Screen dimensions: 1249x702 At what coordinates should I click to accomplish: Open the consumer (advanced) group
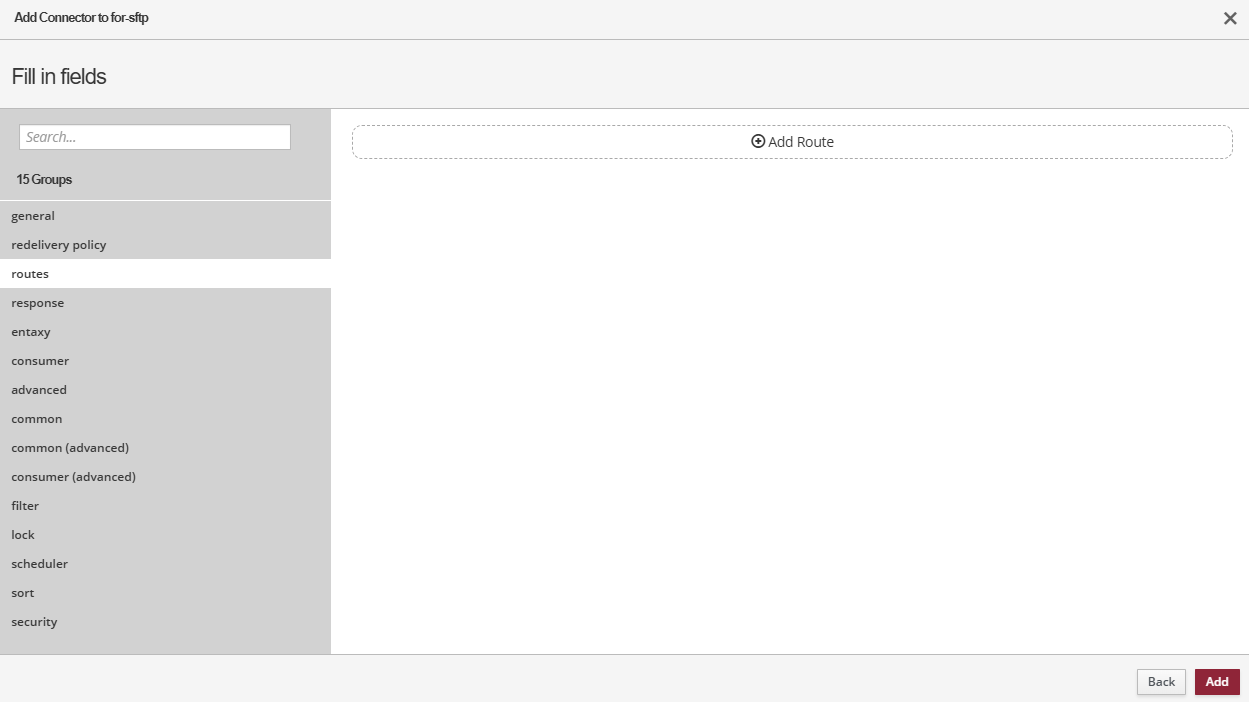click(73, 477)
